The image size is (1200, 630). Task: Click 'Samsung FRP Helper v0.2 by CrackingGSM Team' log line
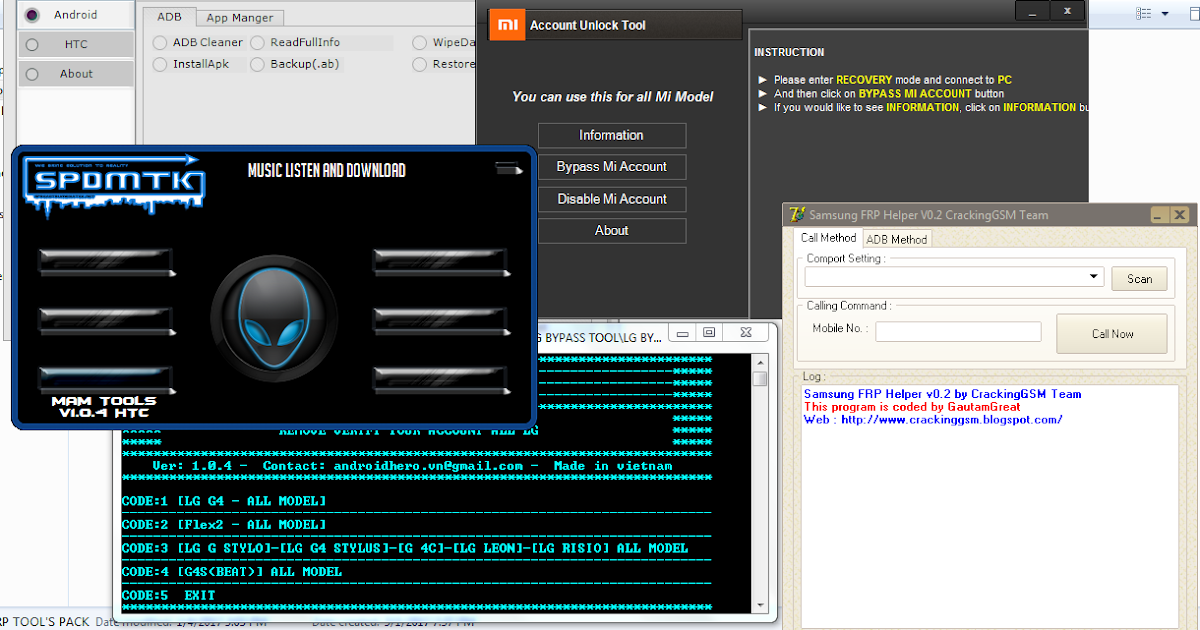942,394
